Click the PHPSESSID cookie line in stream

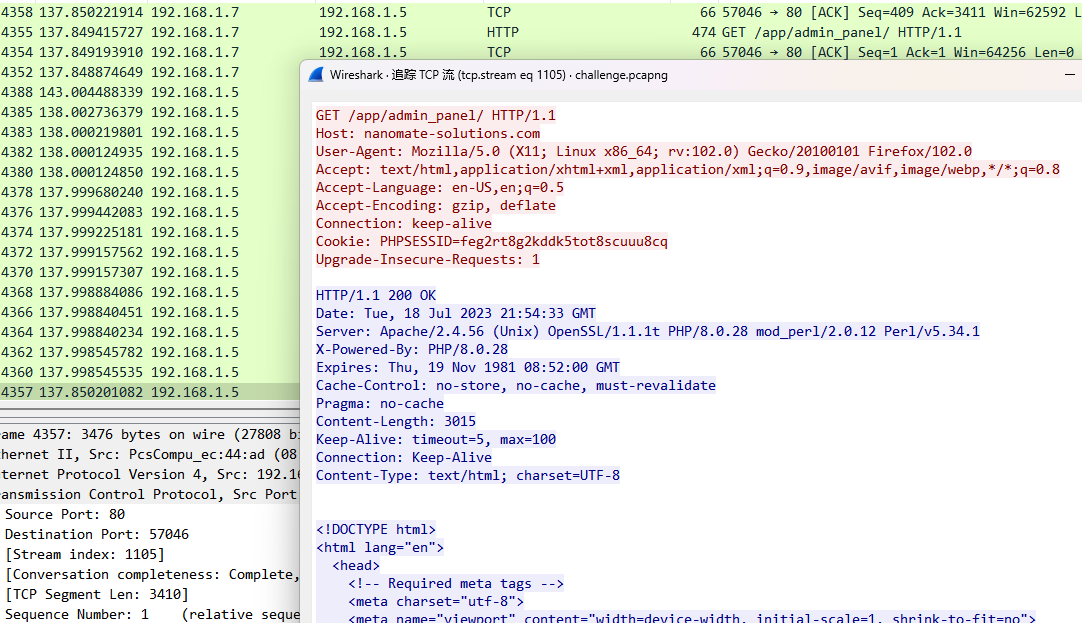[491, 241]
